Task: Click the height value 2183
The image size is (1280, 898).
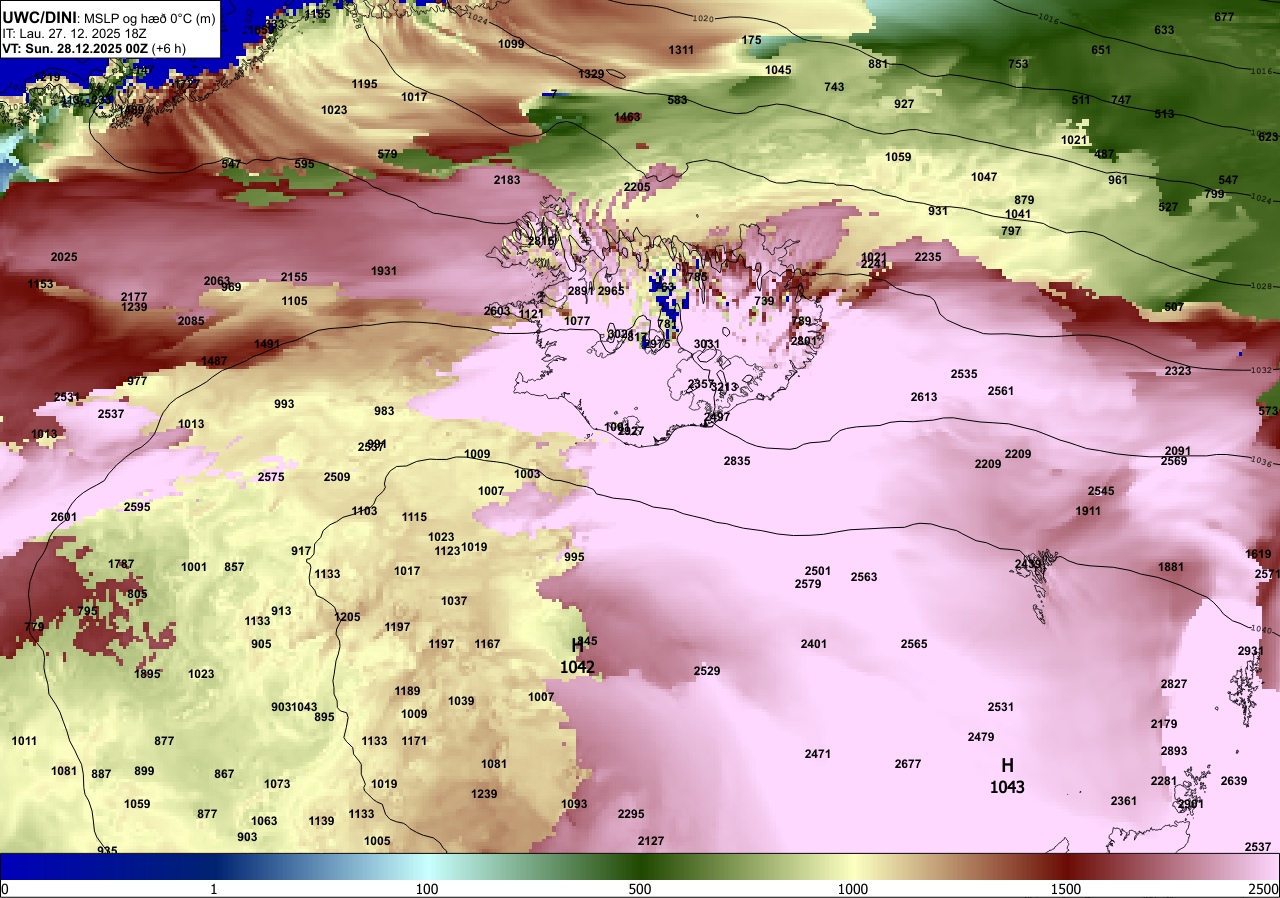Action: tap(508, 180)
